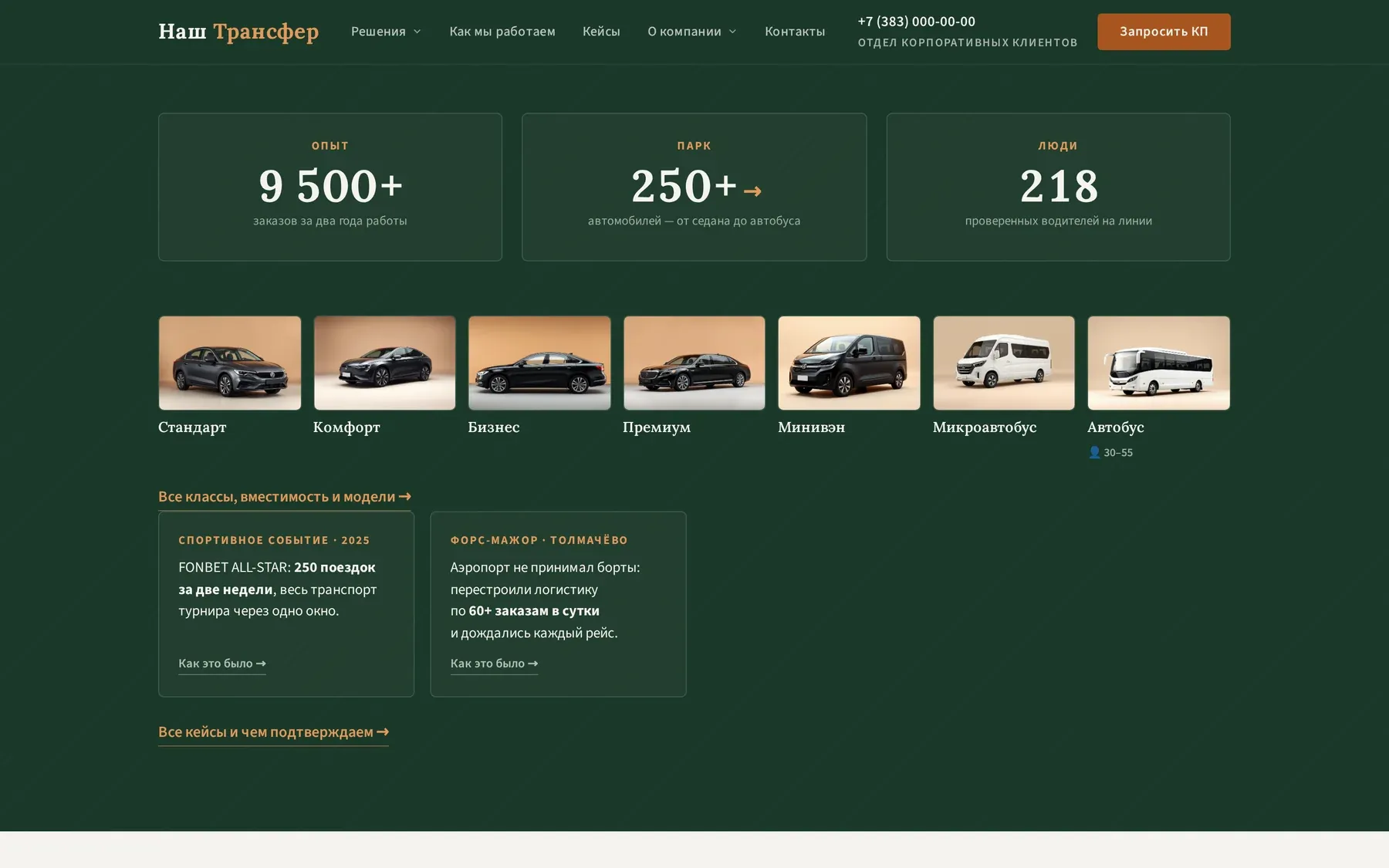Viewport: 1389px width, 868px height.
Task: Click the Форс-мажор · Толмачёво heading
Action: pos(539,540)
